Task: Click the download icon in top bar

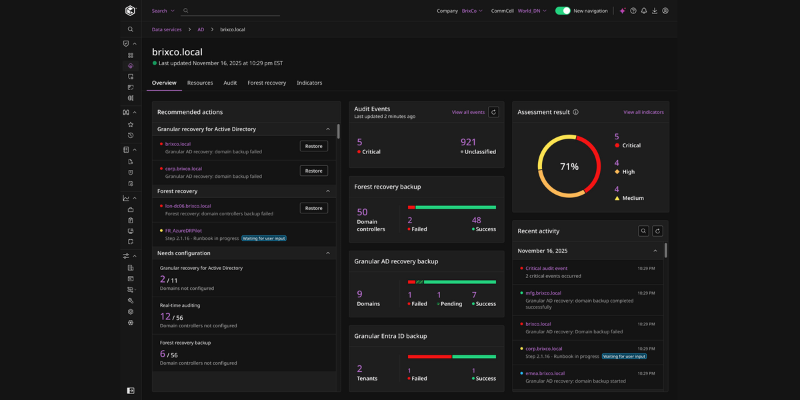Action: tap(656, 11)
